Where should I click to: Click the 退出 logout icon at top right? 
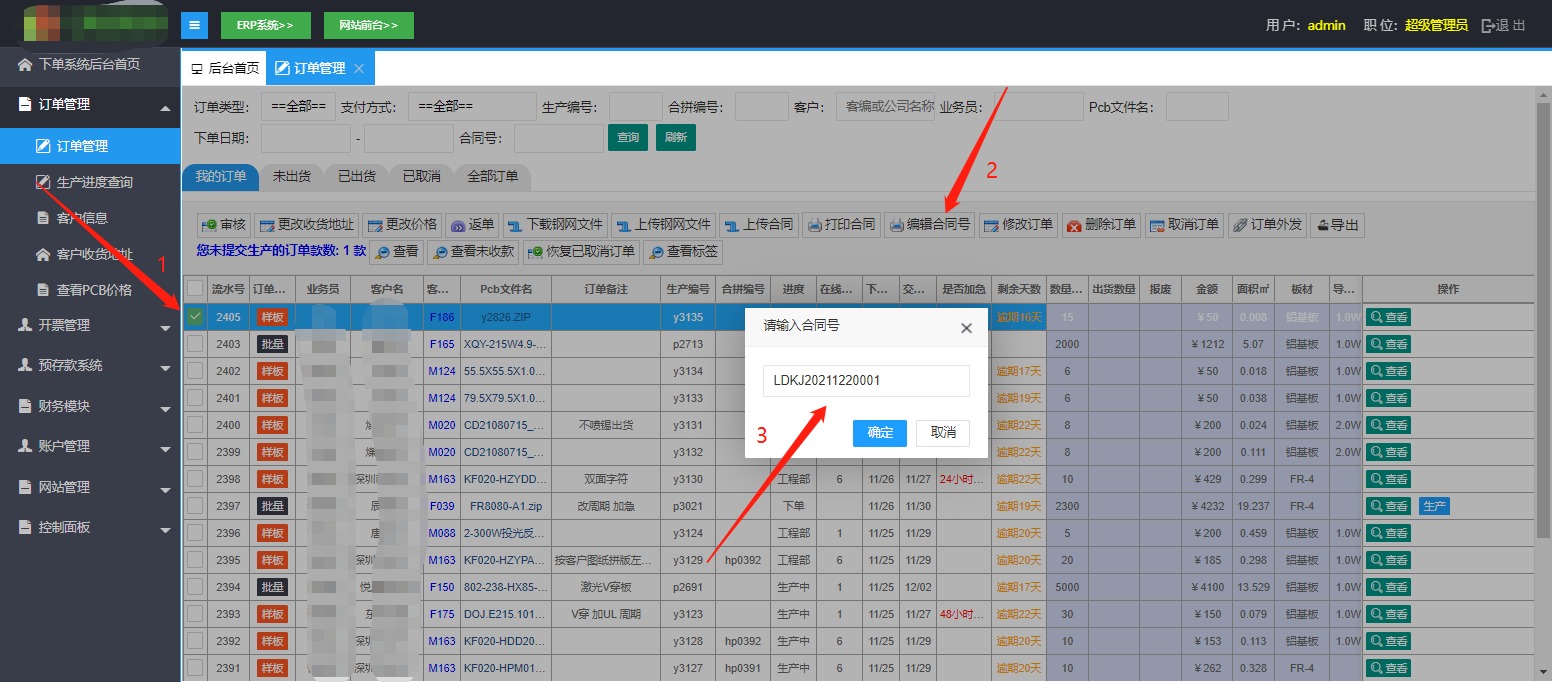pyautogui.click(x=1503, y=25)
